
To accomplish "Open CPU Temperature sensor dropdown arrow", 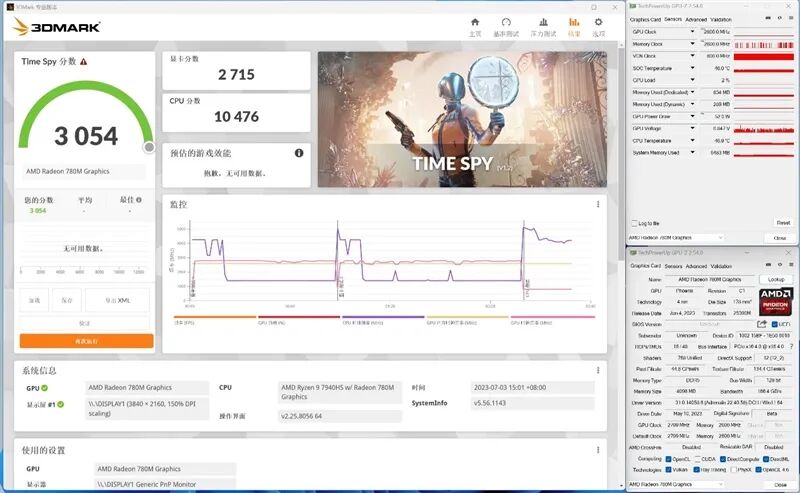I will 692,140.
